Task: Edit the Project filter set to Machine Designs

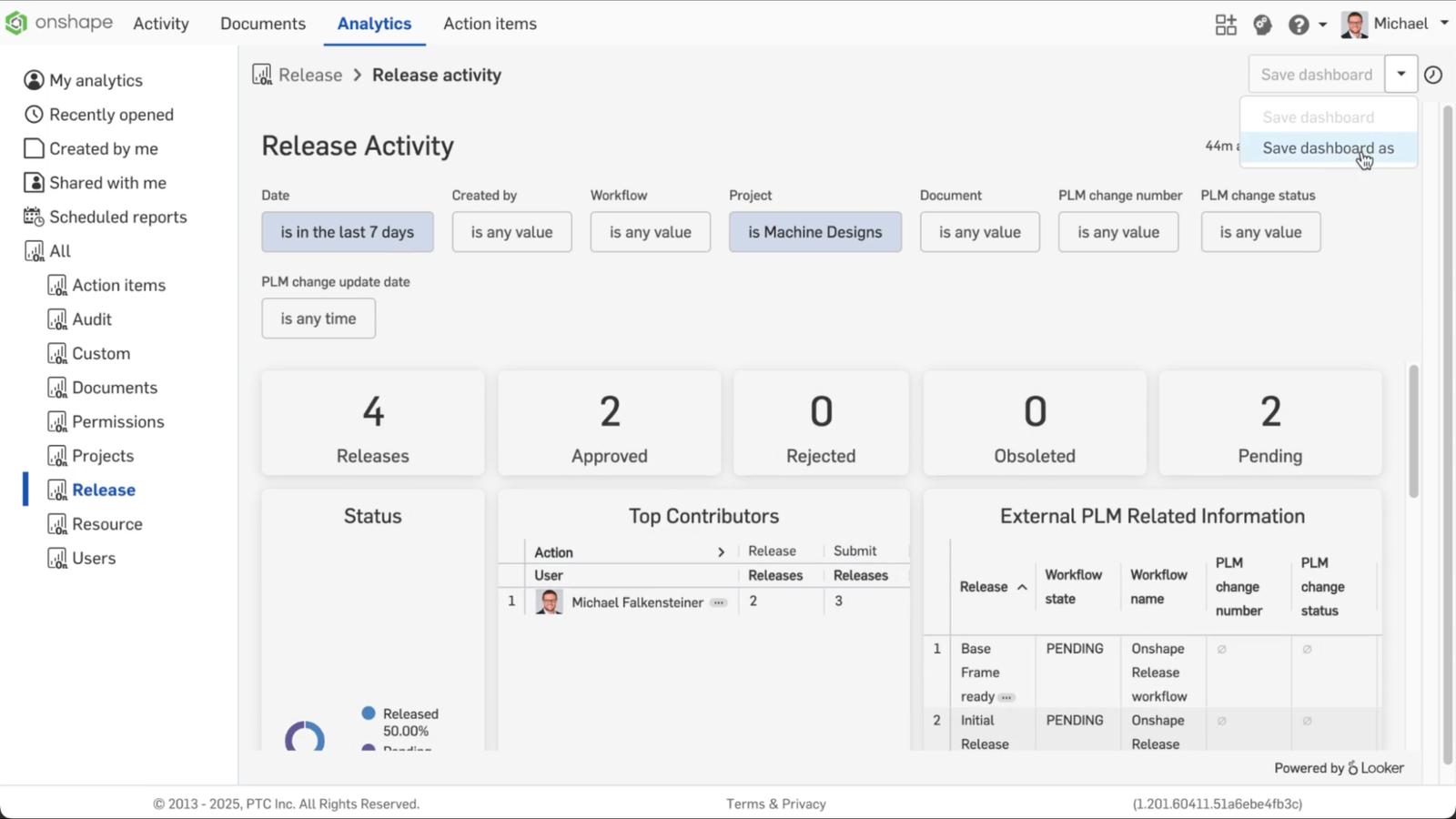Action: [814, 232]
